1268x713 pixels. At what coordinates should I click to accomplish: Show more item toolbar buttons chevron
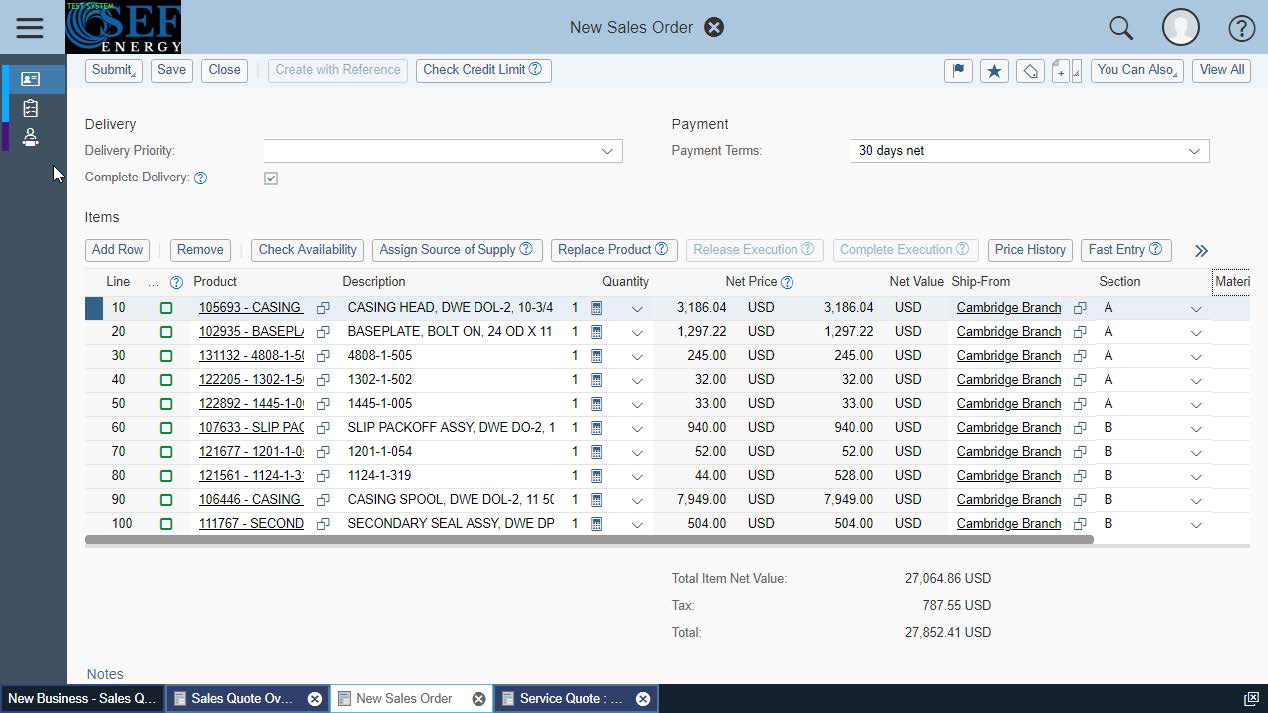point(1201,251)
